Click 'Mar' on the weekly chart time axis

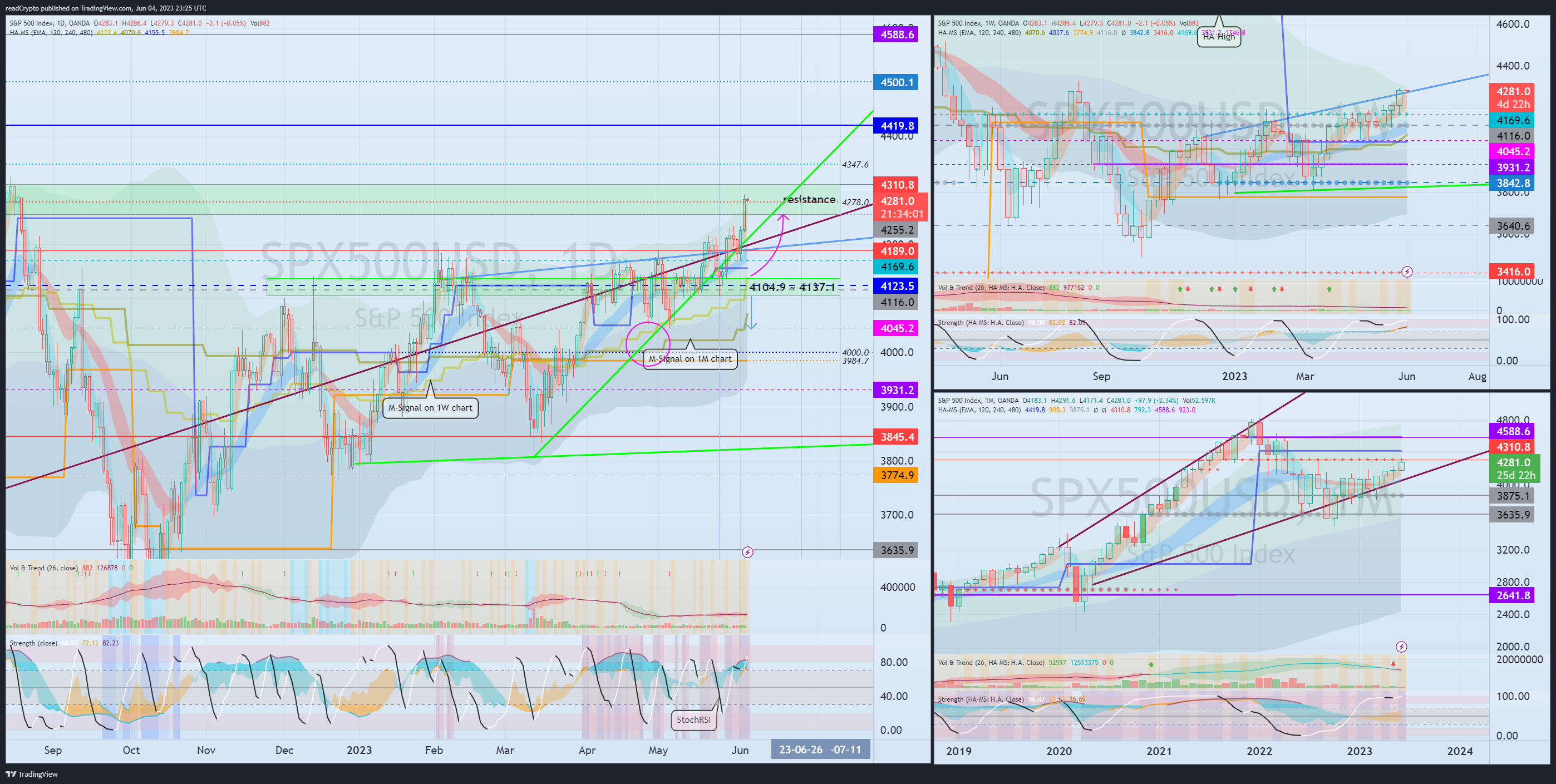(x=1304, y=376)
